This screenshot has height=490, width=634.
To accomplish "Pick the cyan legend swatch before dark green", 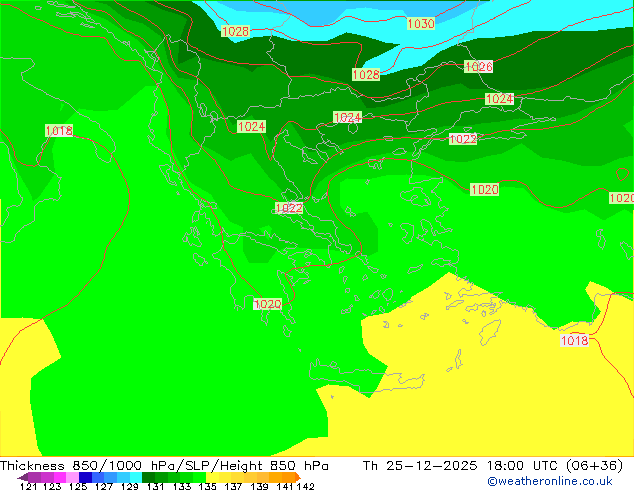I will point(136,477).
